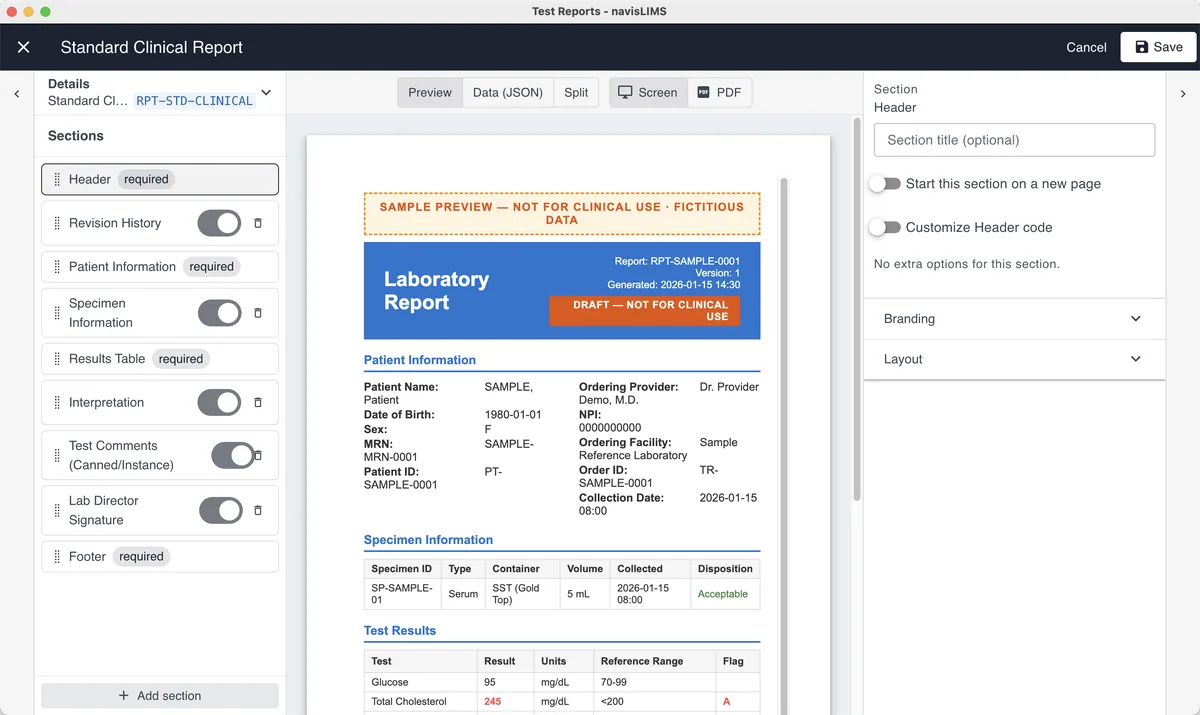This screenshot has width=1200, height=715.
Task: Click the Acceptable disposition cell
Action: [723, 594]
